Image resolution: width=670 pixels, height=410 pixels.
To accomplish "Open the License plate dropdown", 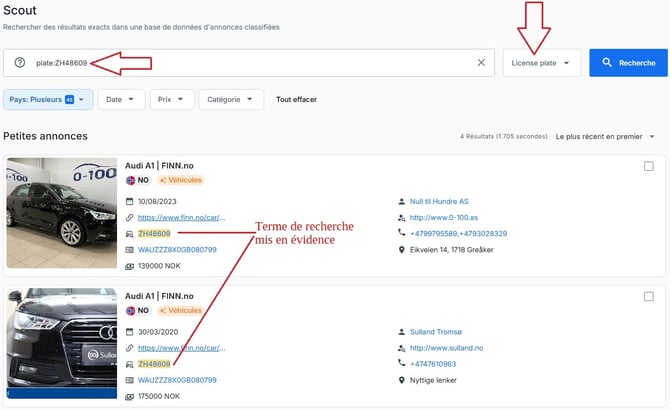I will [542, 63].
